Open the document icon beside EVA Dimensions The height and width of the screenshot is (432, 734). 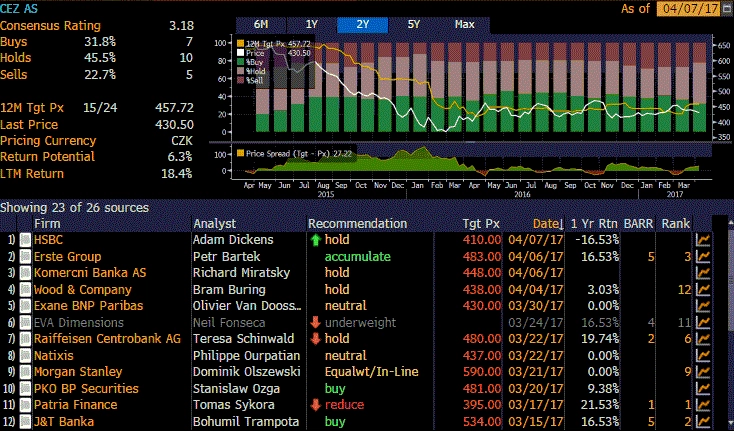[x=25, y=322]
